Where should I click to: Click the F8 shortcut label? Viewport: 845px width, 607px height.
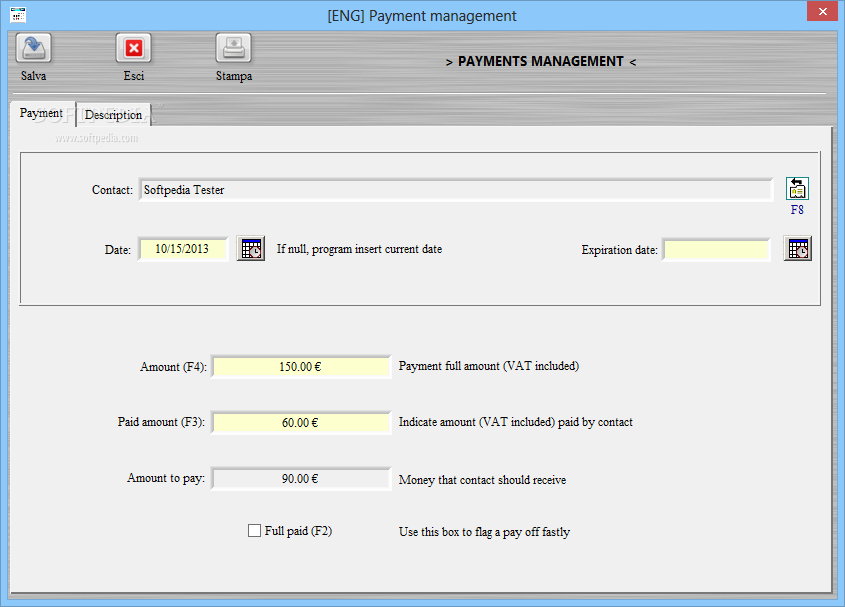[x=797, y=210]
